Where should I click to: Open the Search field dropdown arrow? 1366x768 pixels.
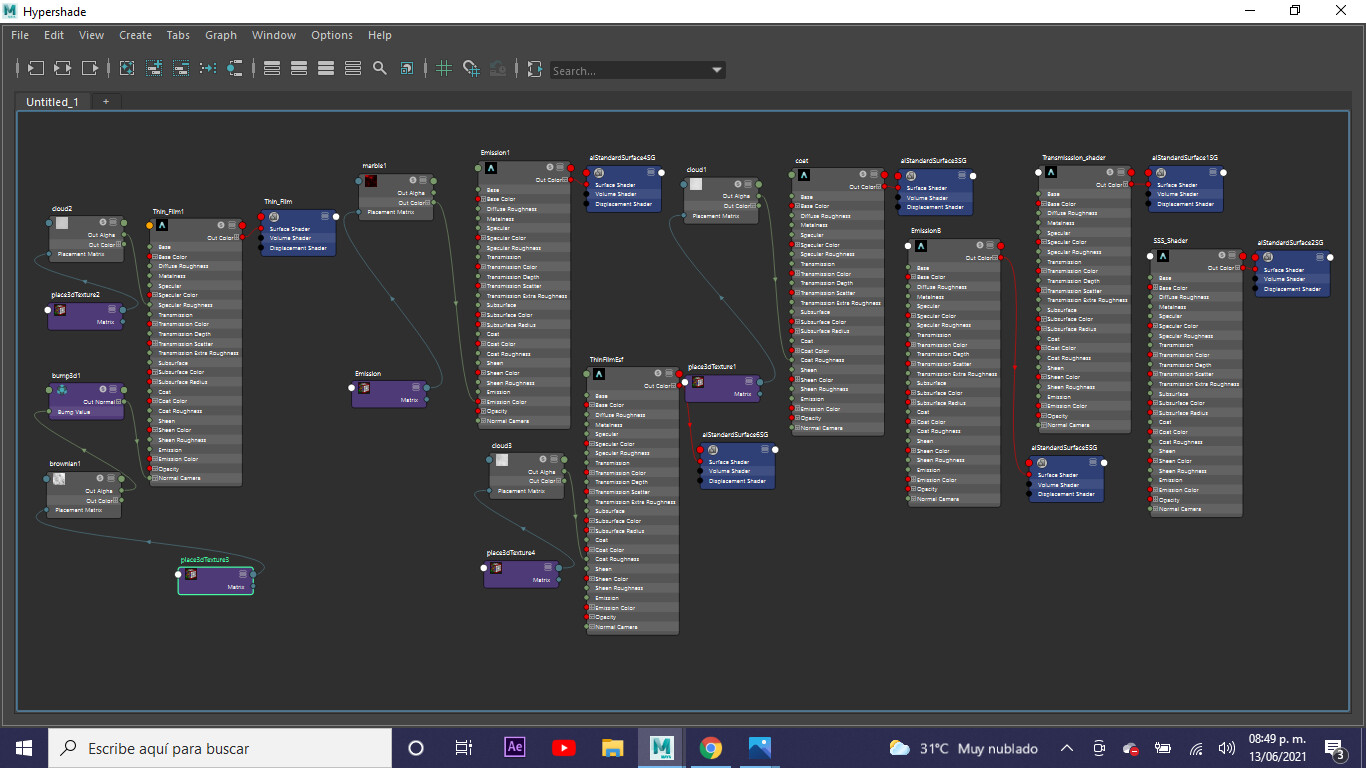click(x=716, y=70)
